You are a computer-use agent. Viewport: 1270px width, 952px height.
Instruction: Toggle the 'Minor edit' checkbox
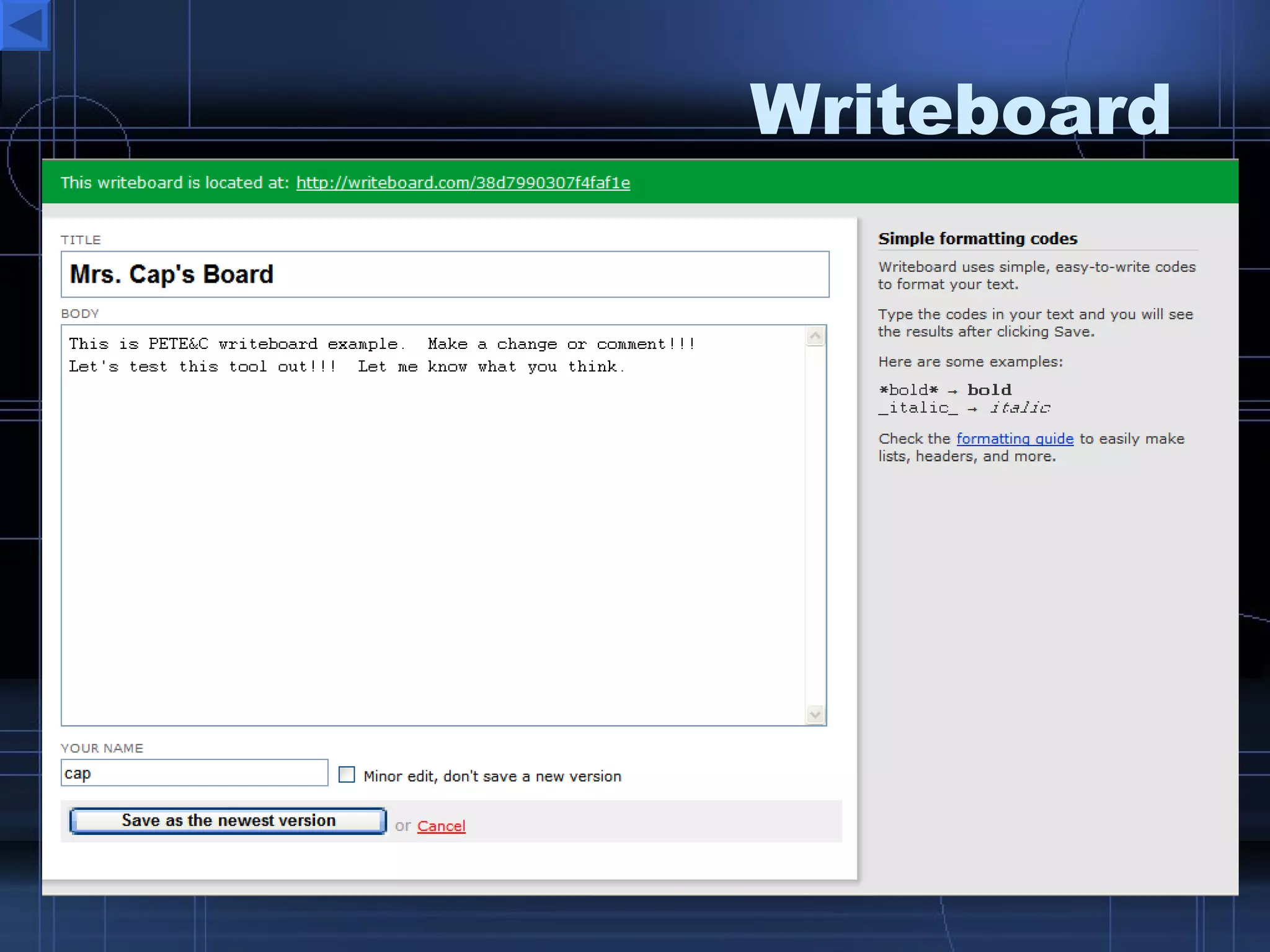(x=347, y=775)
